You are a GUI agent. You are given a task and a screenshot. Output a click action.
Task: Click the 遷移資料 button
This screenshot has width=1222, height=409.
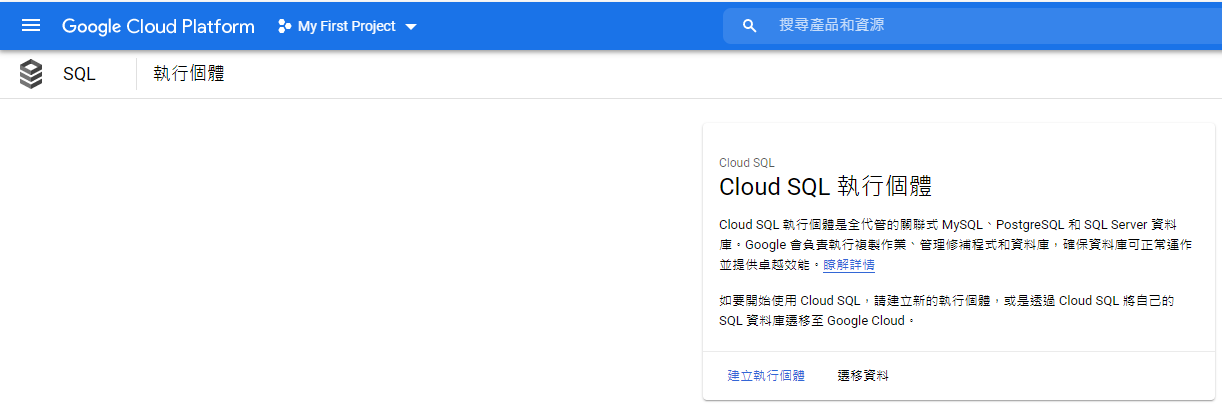click(x=863, y=376)
